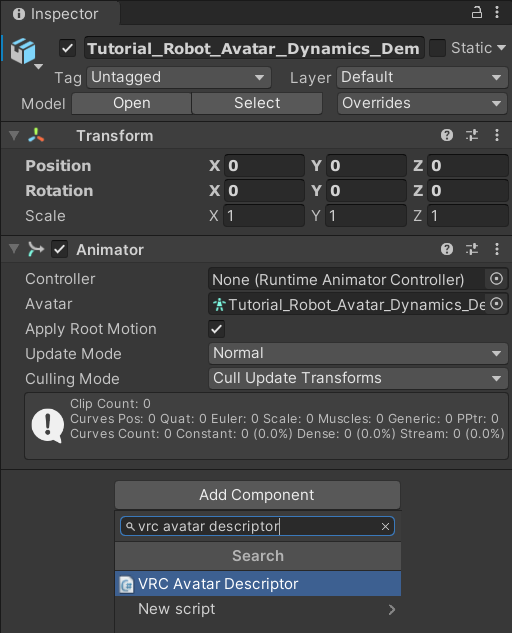
Task: Open the Layer dropdown showing Default
Action: click(422, 78)
